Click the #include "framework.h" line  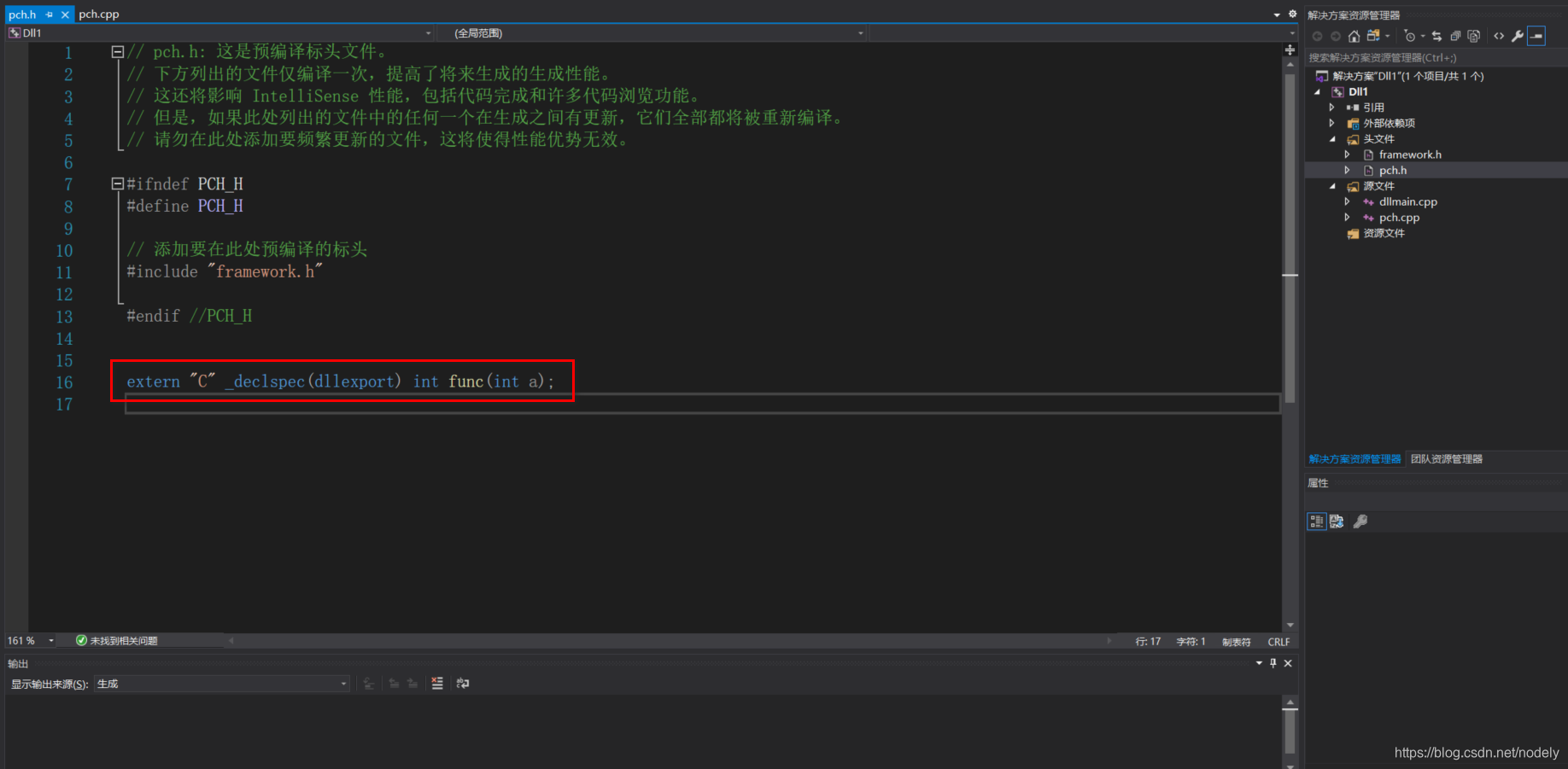coord(225,271)
